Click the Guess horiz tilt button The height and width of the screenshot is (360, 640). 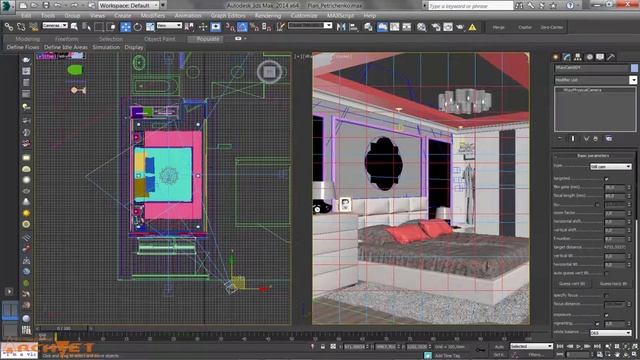pyautogui.click(x=613, y=284)
